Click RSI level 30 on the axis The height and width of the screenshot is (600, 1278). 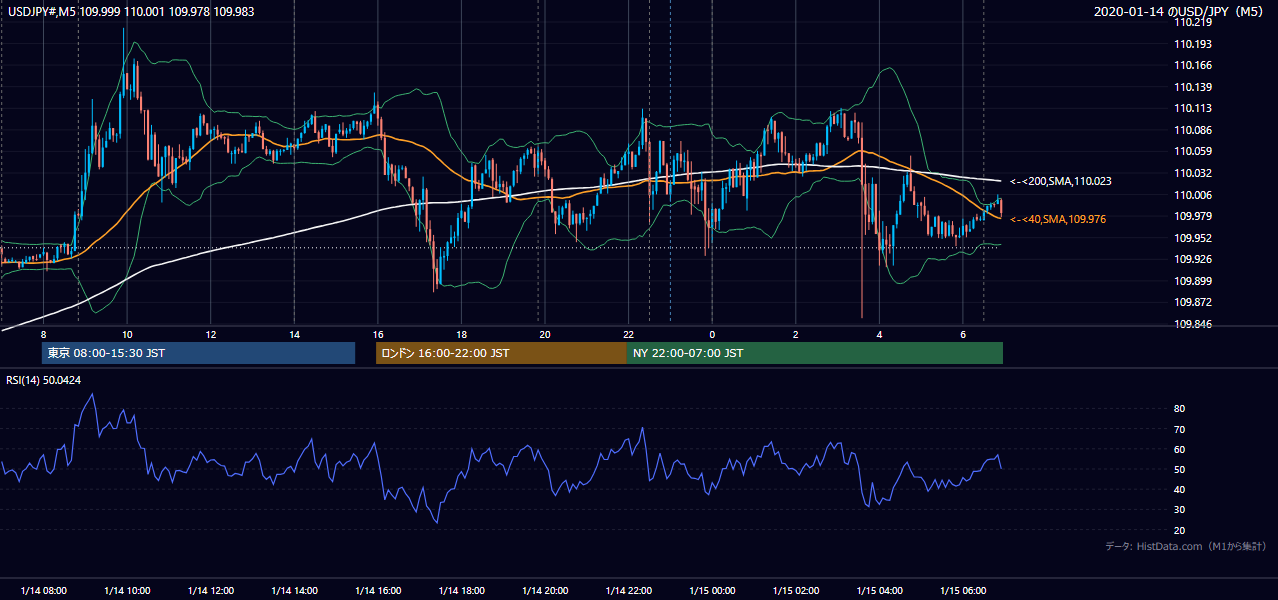(x=1180, y=510)
